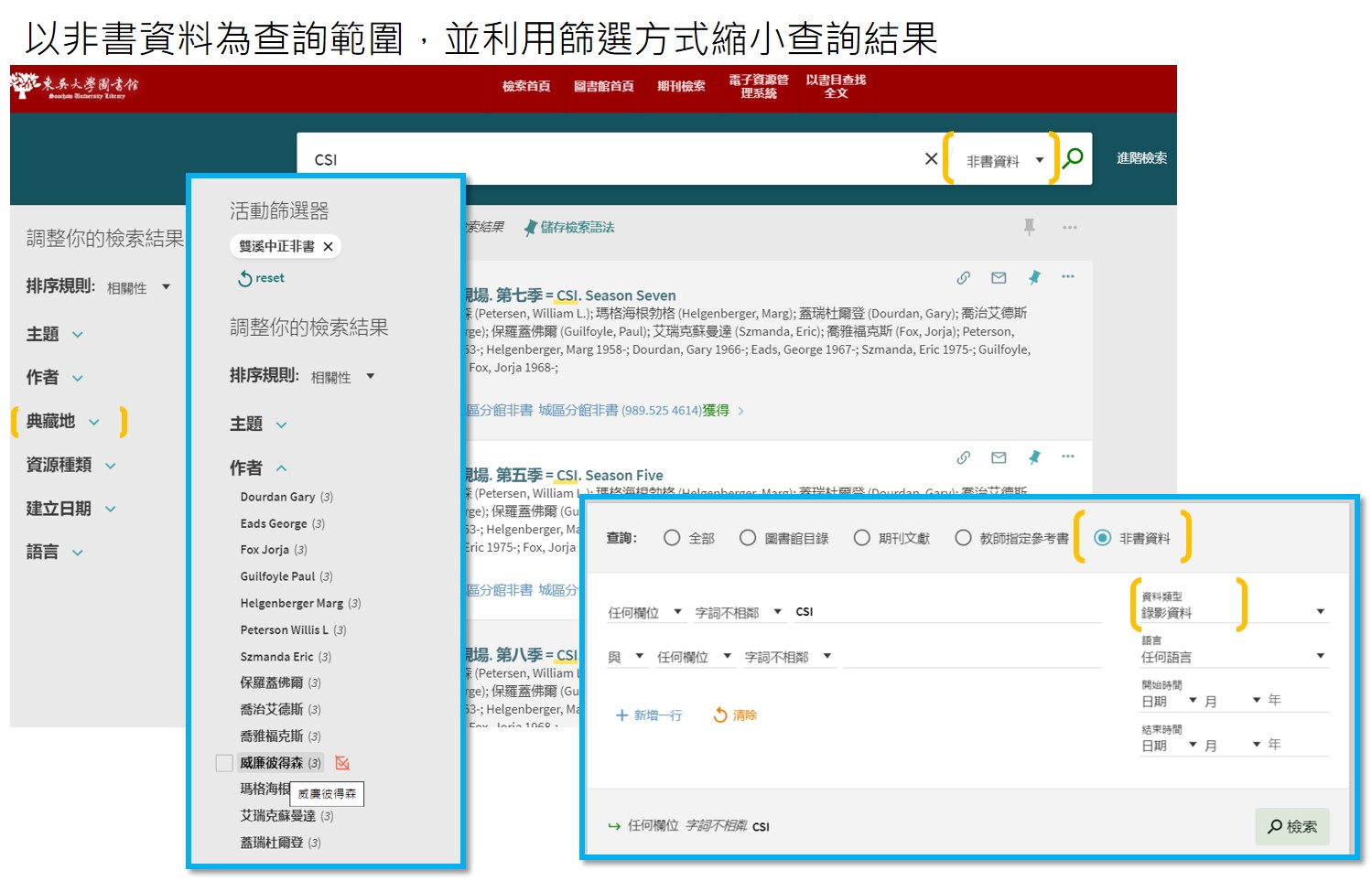Click the 進階檢索 link
1372x881 pixels.
(1140, 158)
